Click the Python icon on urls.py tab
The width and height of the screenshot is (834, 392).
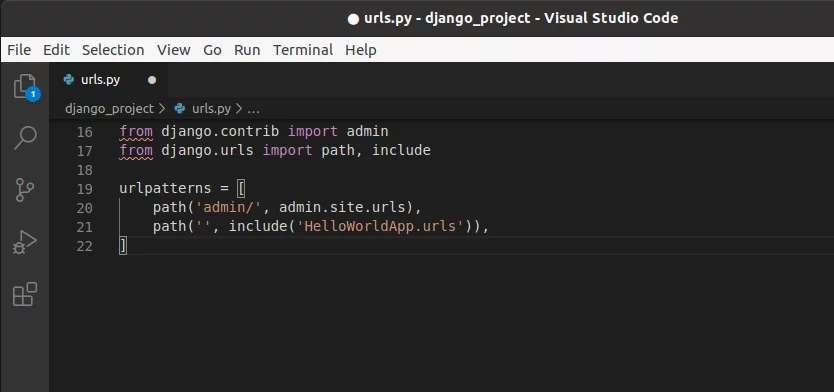pyautogui.click(x=69, y=80)
